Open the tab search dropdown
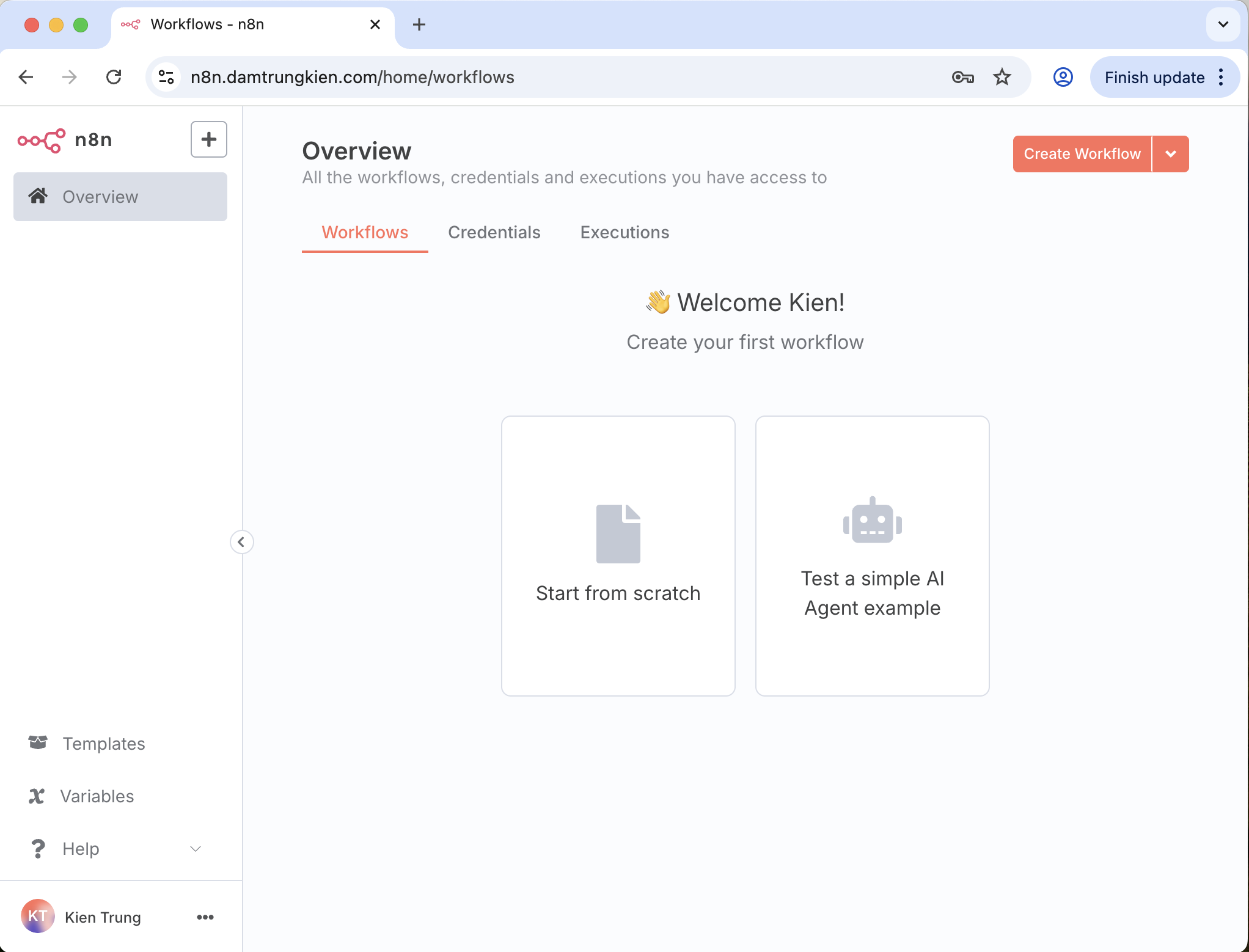 [1223, 24]
